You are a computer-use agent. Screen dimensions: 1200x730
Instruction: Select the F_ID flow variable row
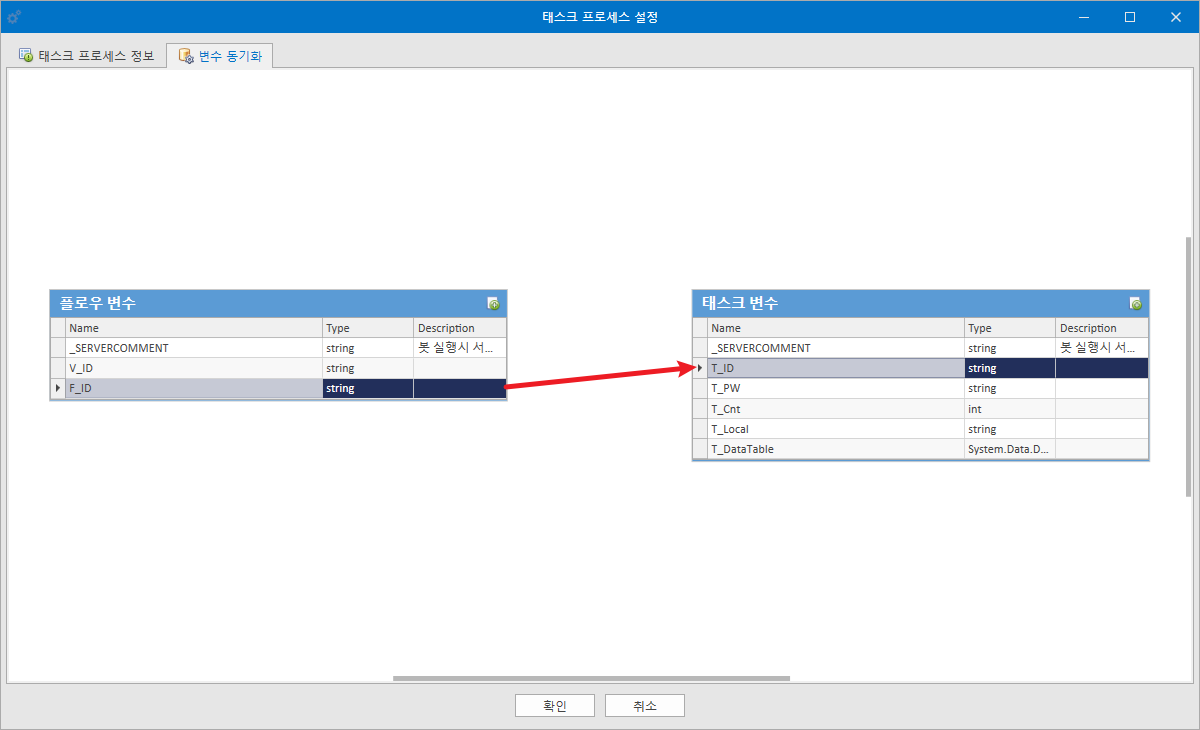[279, 388]
